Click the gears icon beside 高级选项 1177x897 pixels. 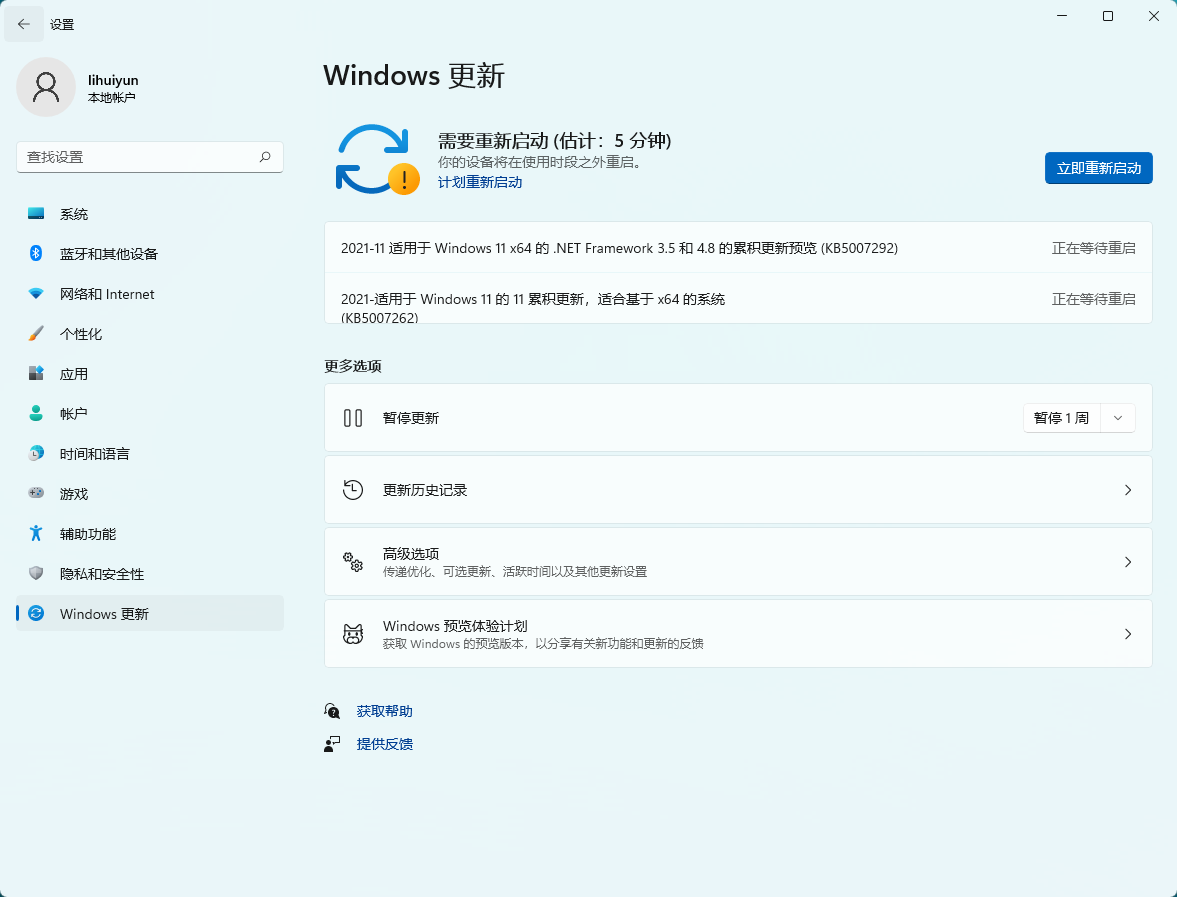click(353, 561)
